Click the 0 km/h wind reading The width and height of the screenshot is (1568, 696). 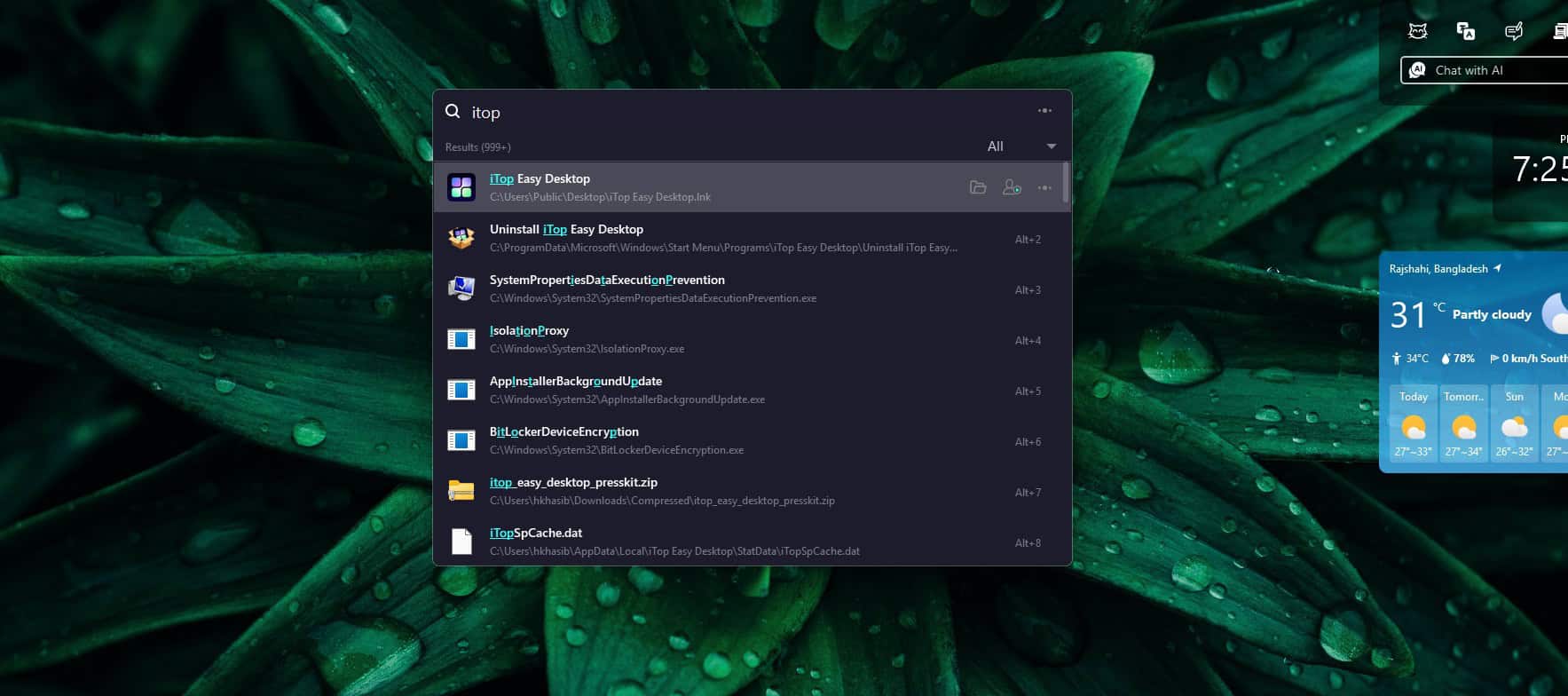click(1528, 359)
